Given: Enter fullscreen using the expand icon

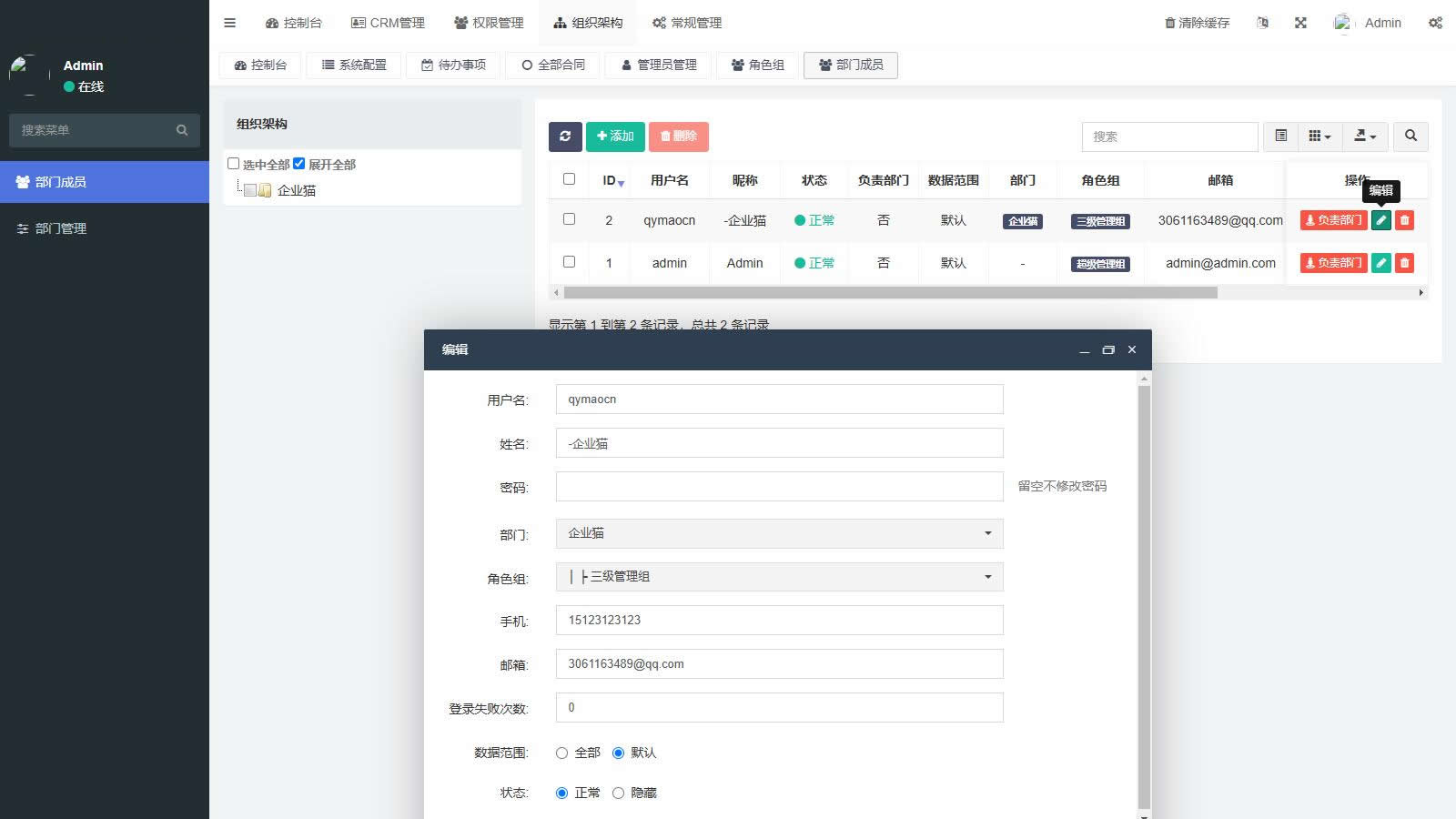Looking at the screenshot, I should click(1300, 23).
